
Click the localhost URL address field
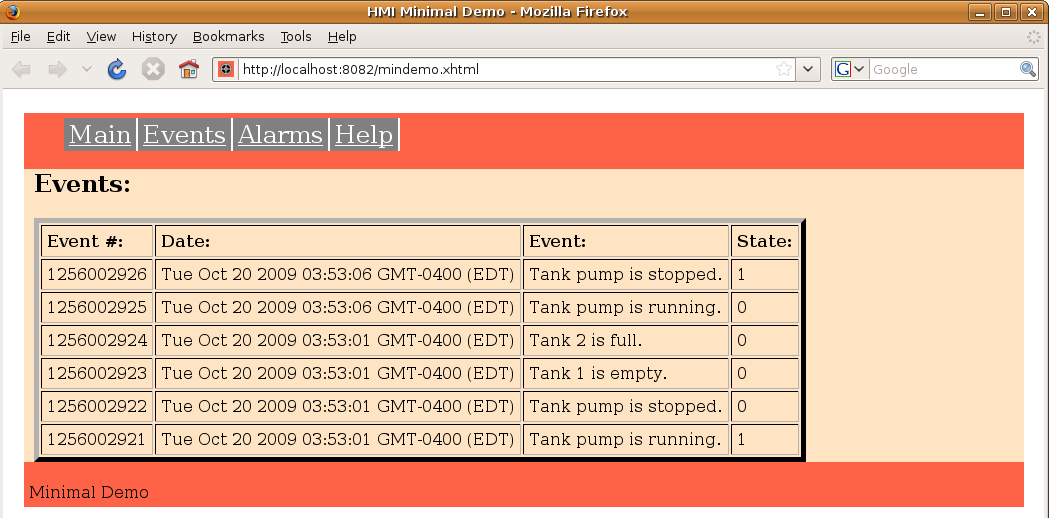point(500,69)
